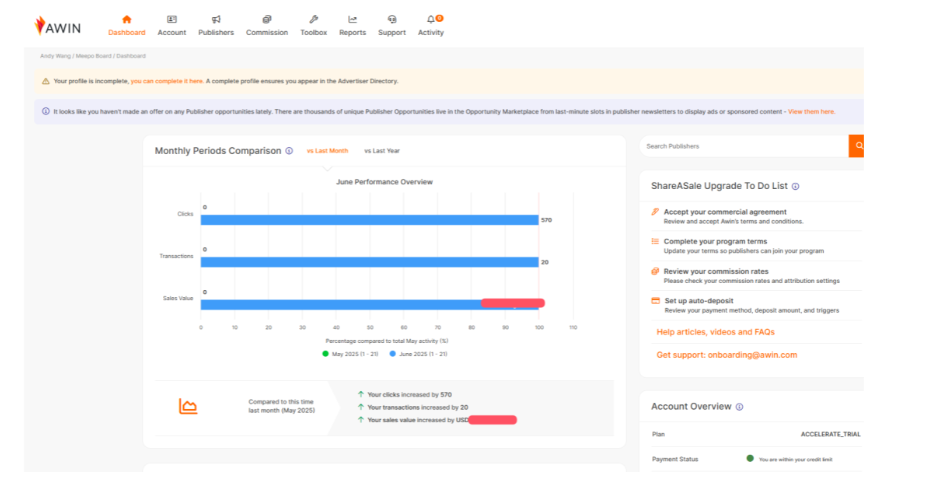
Task: Click the blue Clicks bar in chart
Action: [x=369, y=220]
